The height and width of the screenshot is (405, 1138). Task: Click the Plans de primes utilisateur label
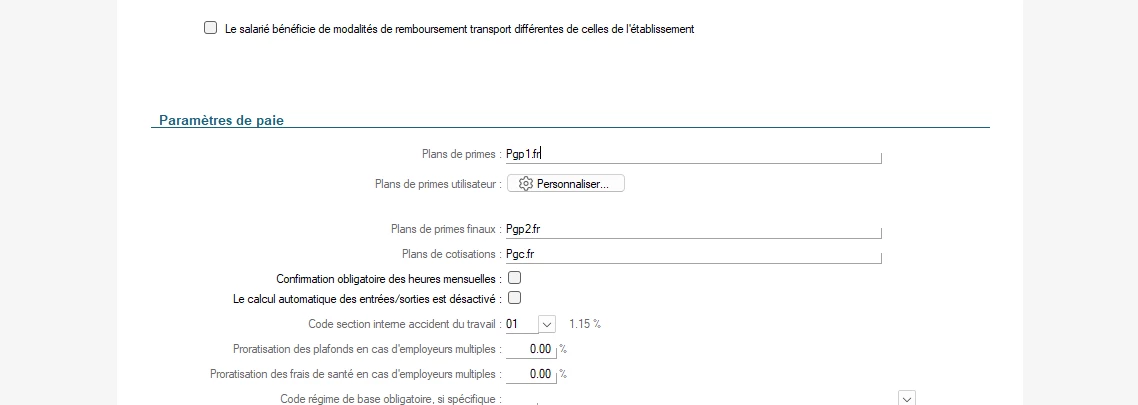point(437,184)
